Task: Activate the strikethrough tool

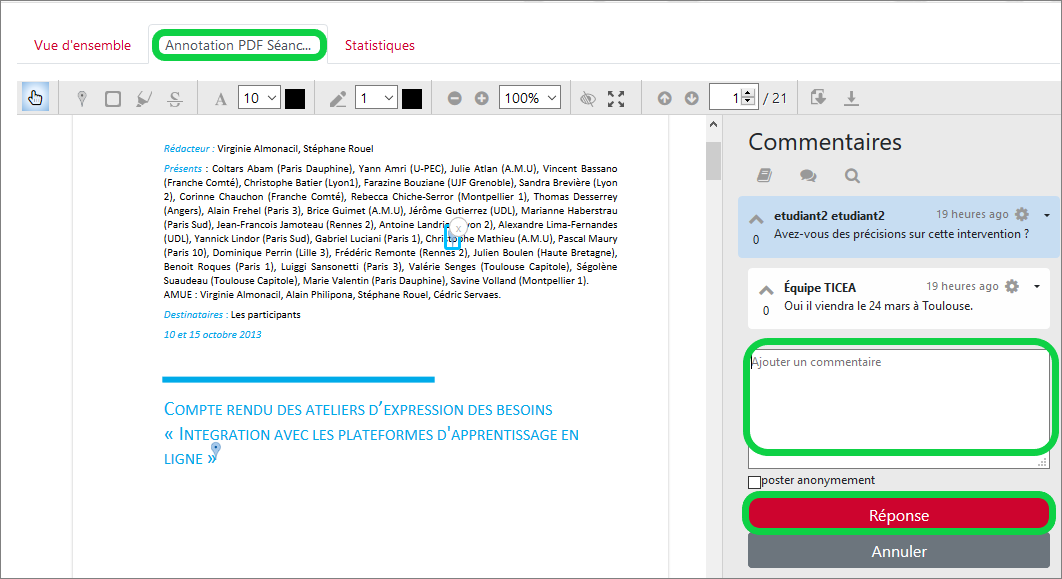Action: pyautogui.click(x=175, y=98)
